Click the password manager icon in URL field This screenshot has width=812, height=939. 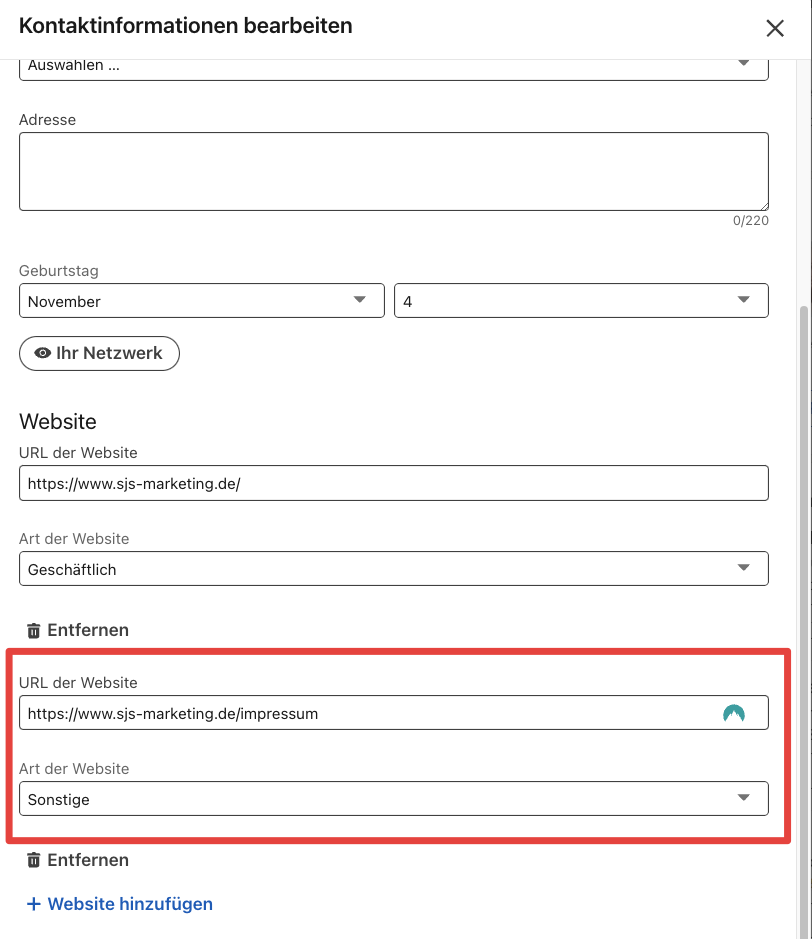click(x=734, y=713)
